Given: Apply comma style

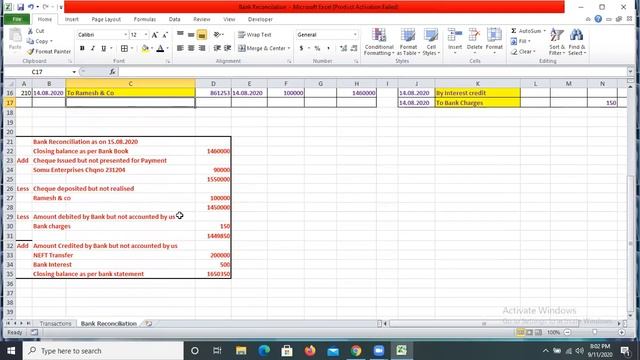Looking at the screenshot, I should point(328,48).
